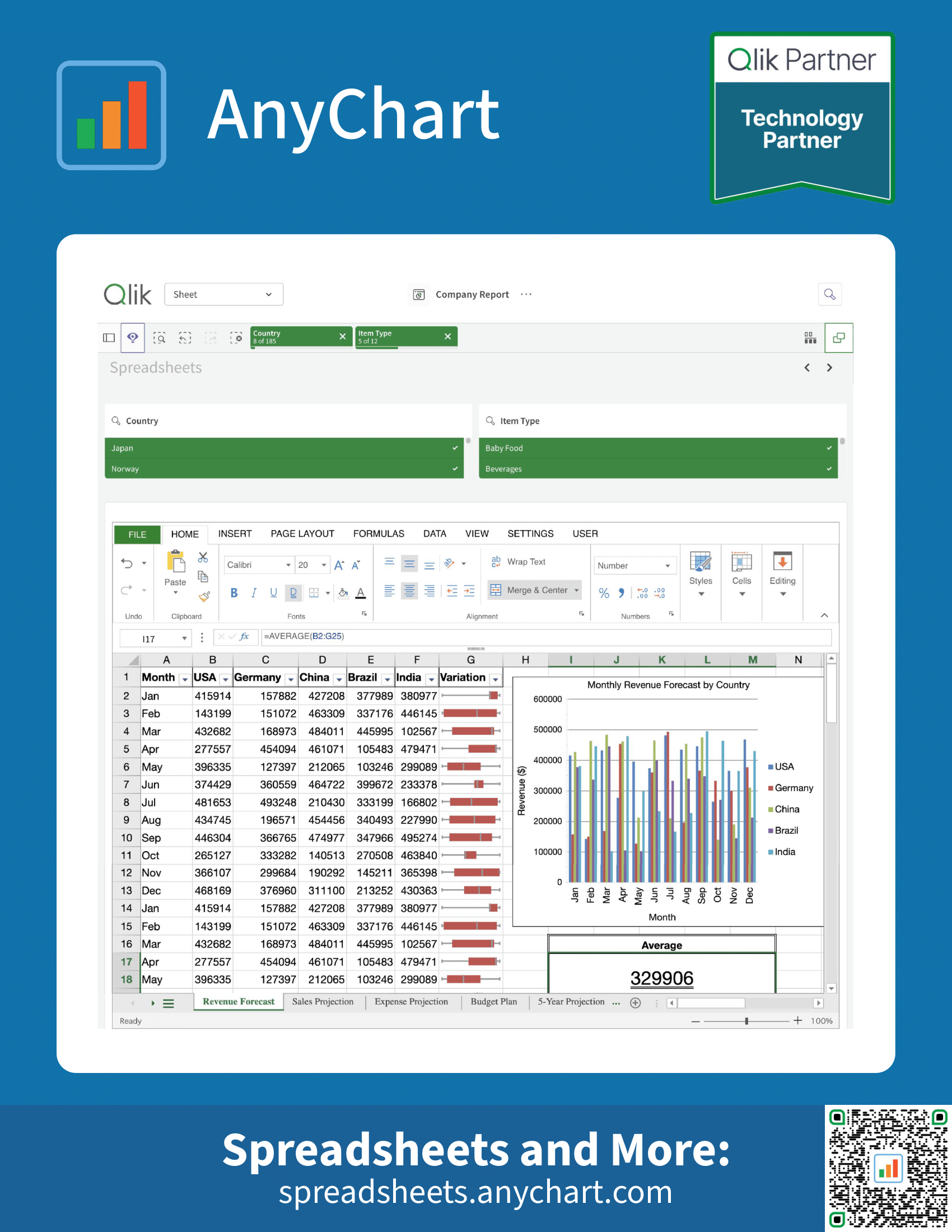The width and height of the screenshot is (952, 1232).
Task: Apply underline formatting
Action: (273, 592)
